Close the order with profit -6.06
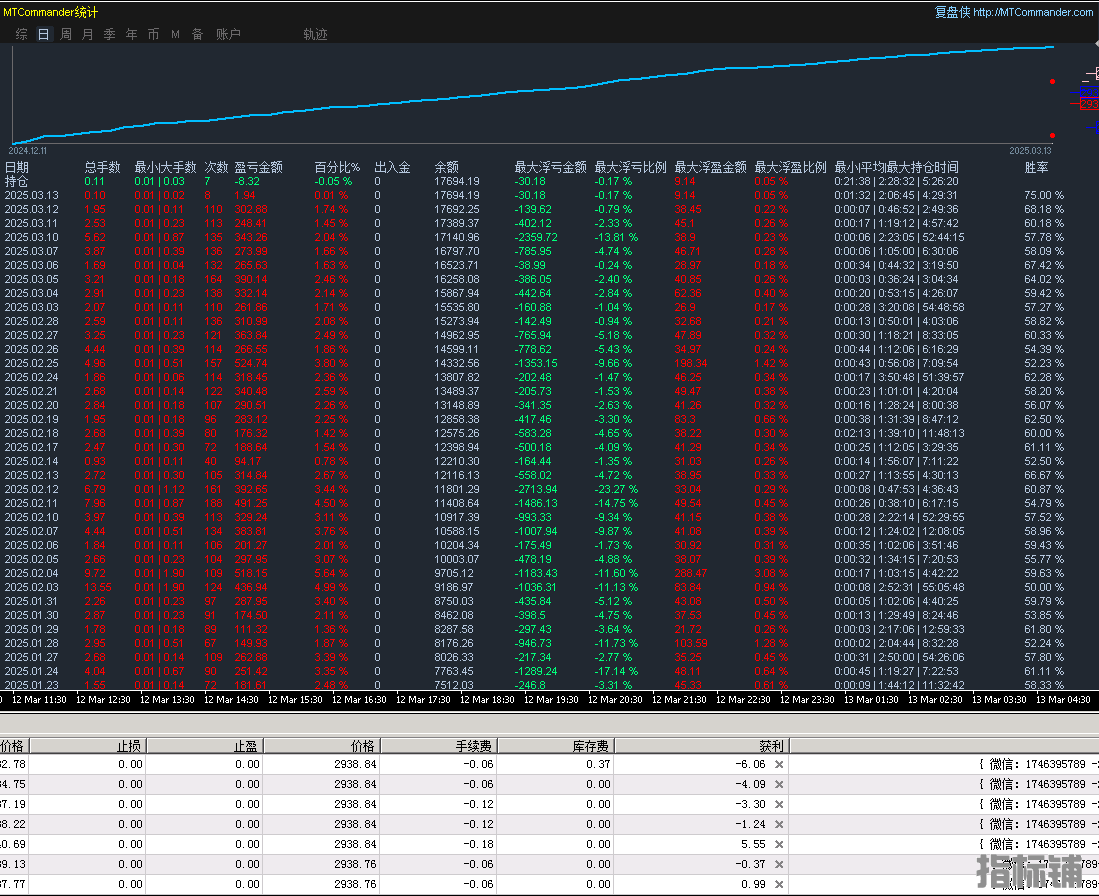The width and height of the screenshot is (1099, 896). (779, 764)
